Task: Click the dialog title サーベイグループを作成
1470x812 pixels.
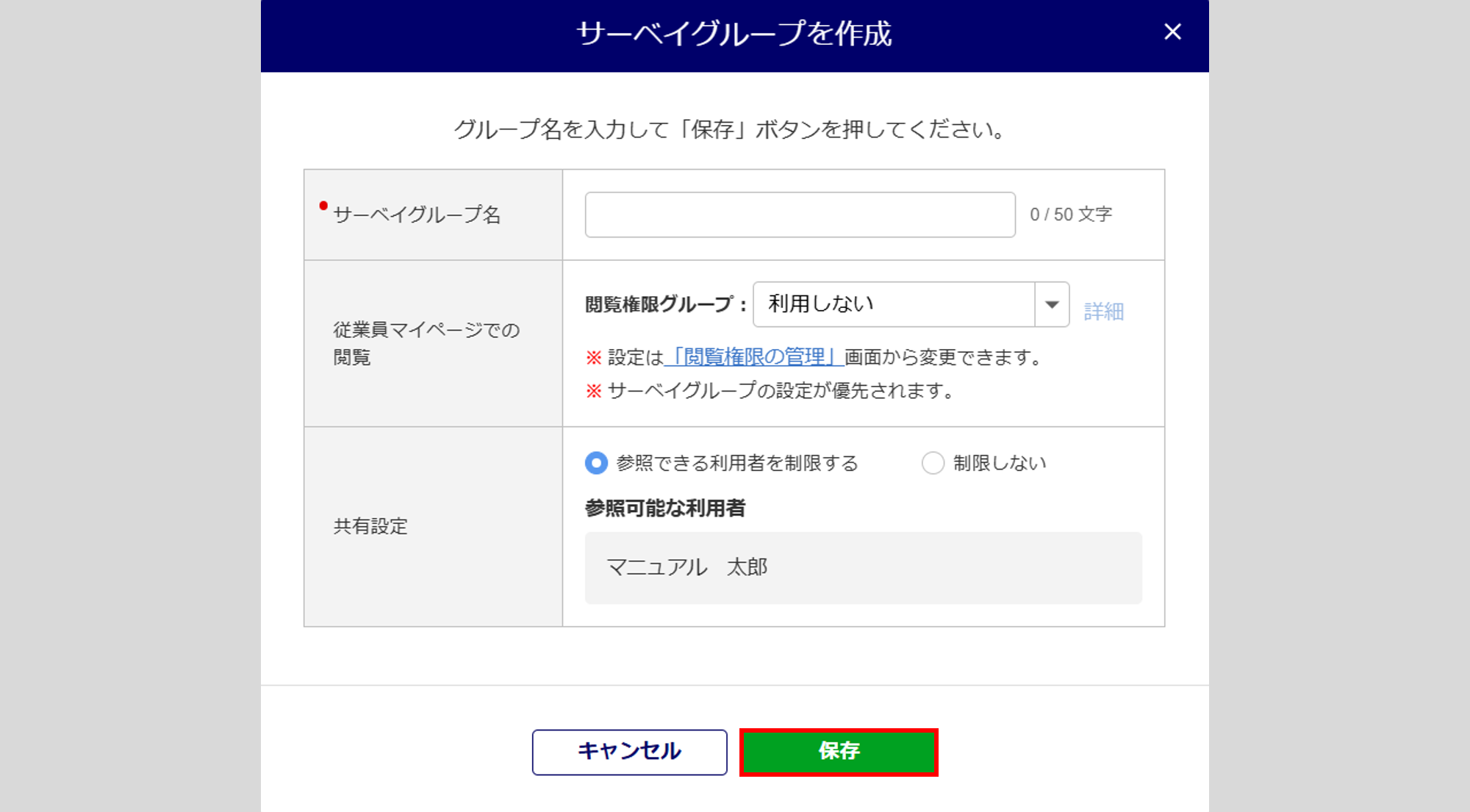Action: [734, 34]
